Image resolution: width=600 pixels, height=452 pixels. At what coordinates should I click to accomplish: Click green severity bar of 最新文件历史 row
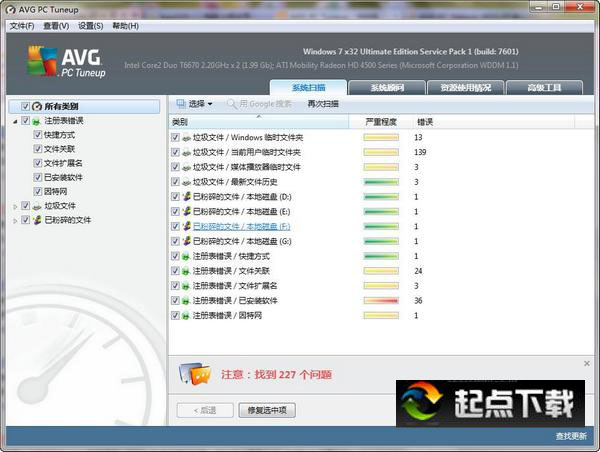[x=381, y=182]
